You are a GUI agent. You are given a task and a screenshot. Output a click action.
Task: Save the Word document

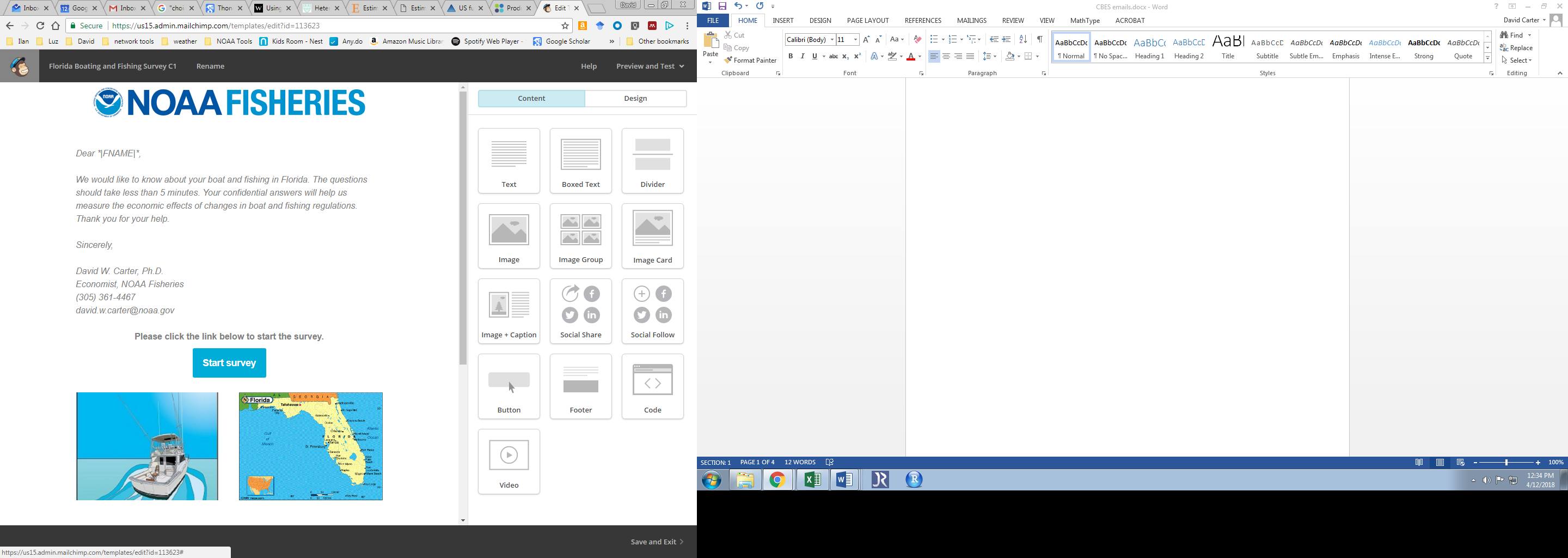[722, 6]
